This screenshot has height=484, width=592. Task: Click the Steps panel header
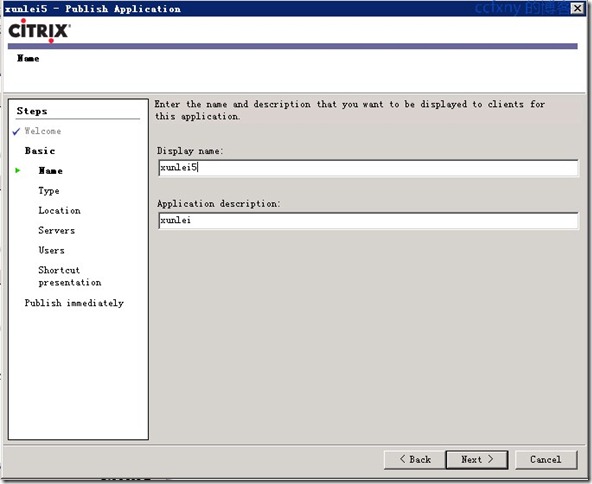[x=32, y=111]
